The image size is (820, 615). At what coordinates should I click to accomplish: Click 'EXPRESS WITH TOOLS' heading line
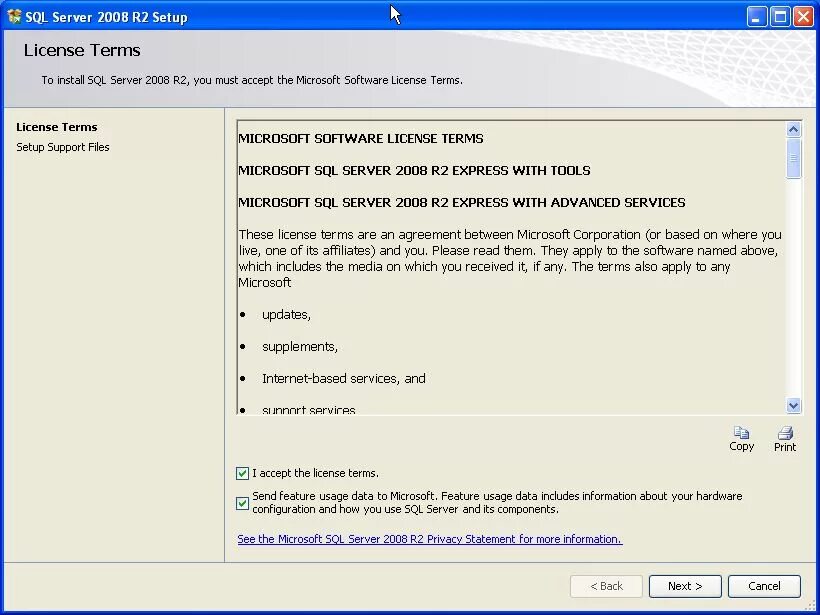pyautogui.click(x=414, y=170)
